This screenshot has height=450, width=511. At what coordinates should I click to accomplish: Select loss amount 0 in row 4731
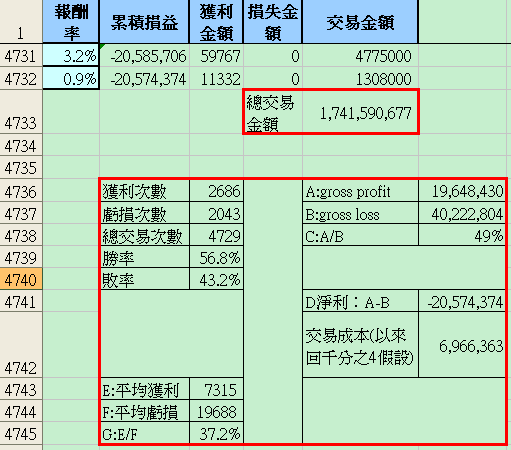click(273, 55)
